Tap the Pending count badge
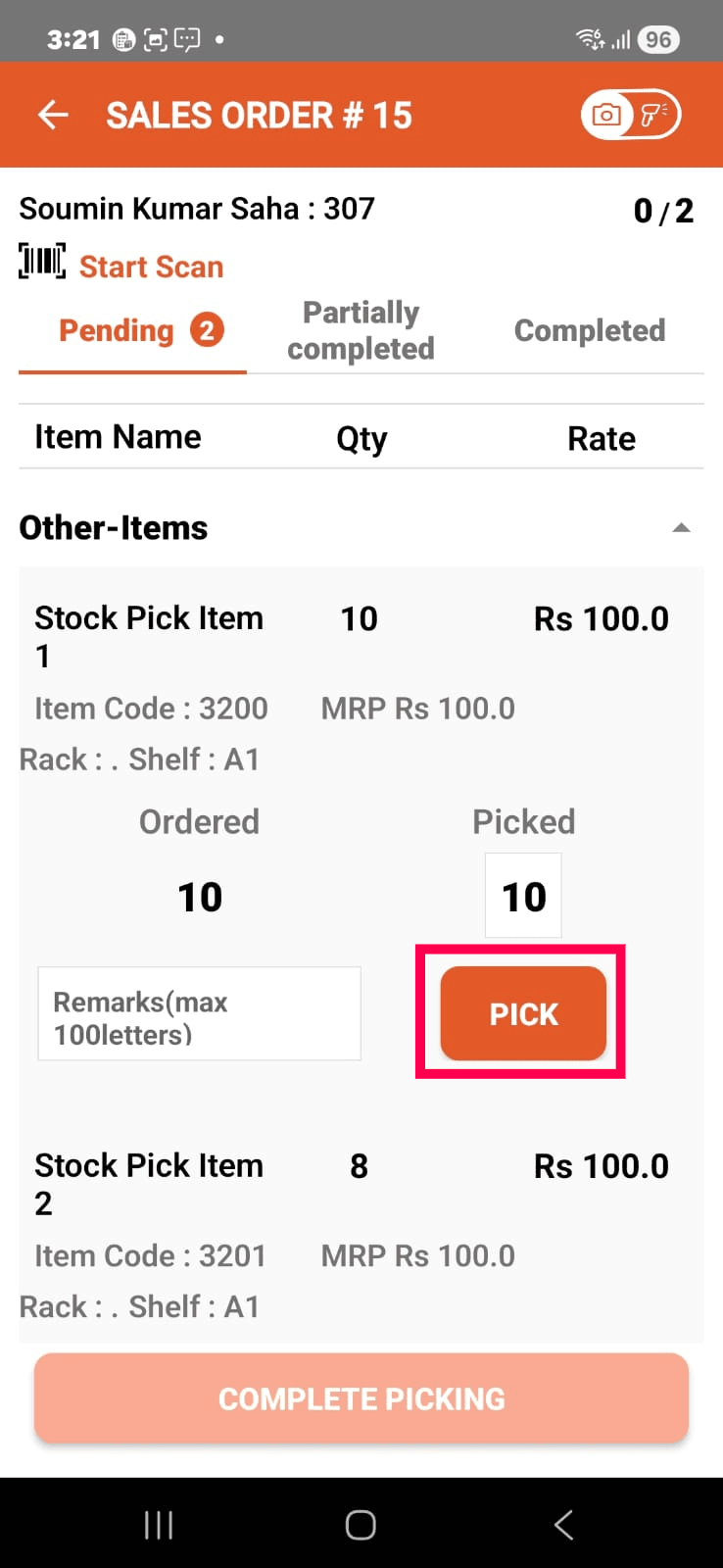 click(x=207, y=331)
